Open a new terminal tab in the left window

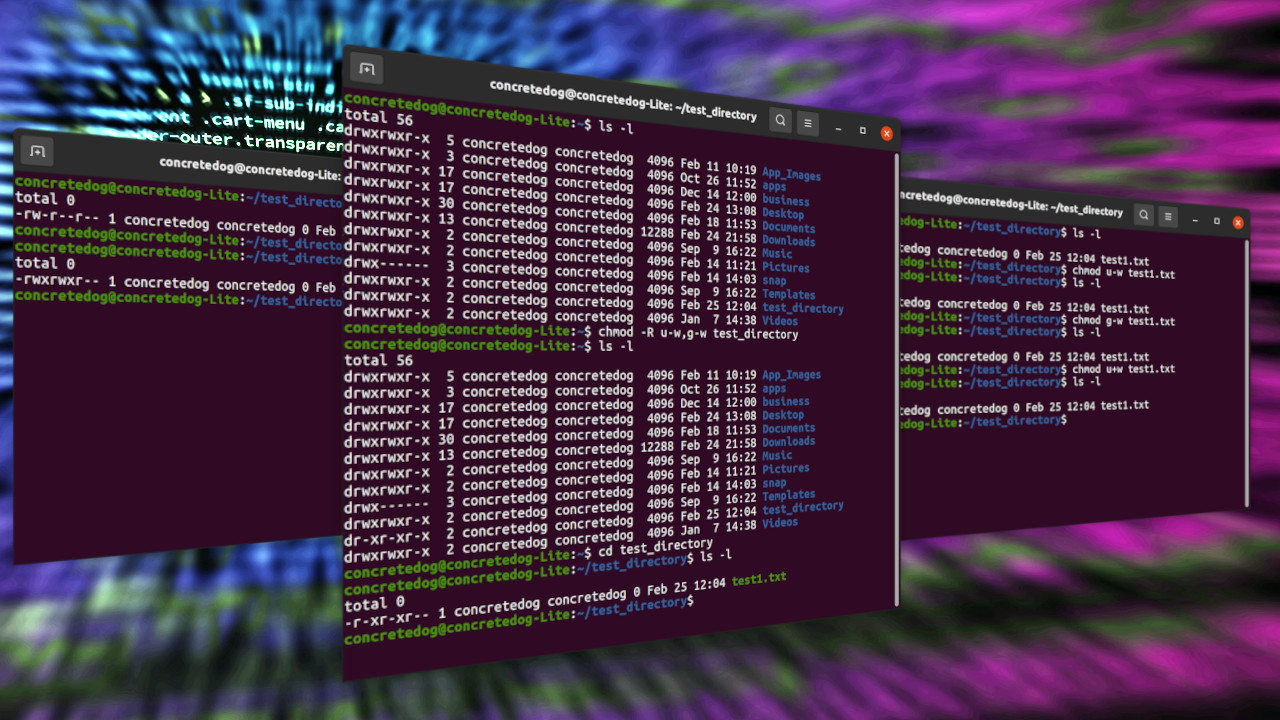coord(36,150)
